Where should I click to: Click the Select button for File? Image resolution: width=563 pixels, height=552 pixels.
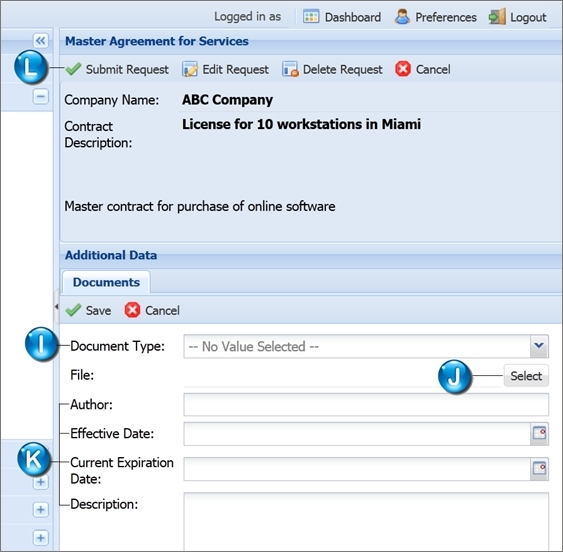(x=526, y=376)
